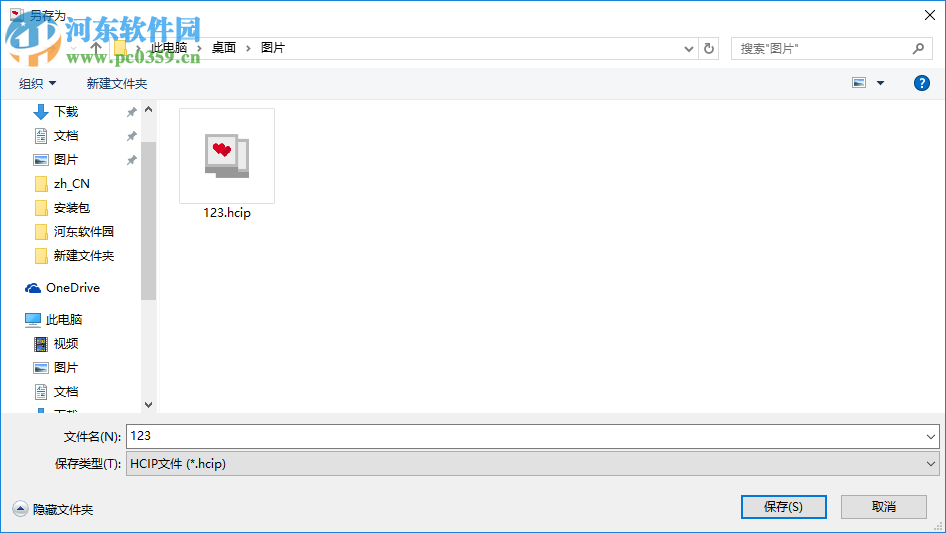Click the pin icon beside quick access 图片

click(131, 160)
